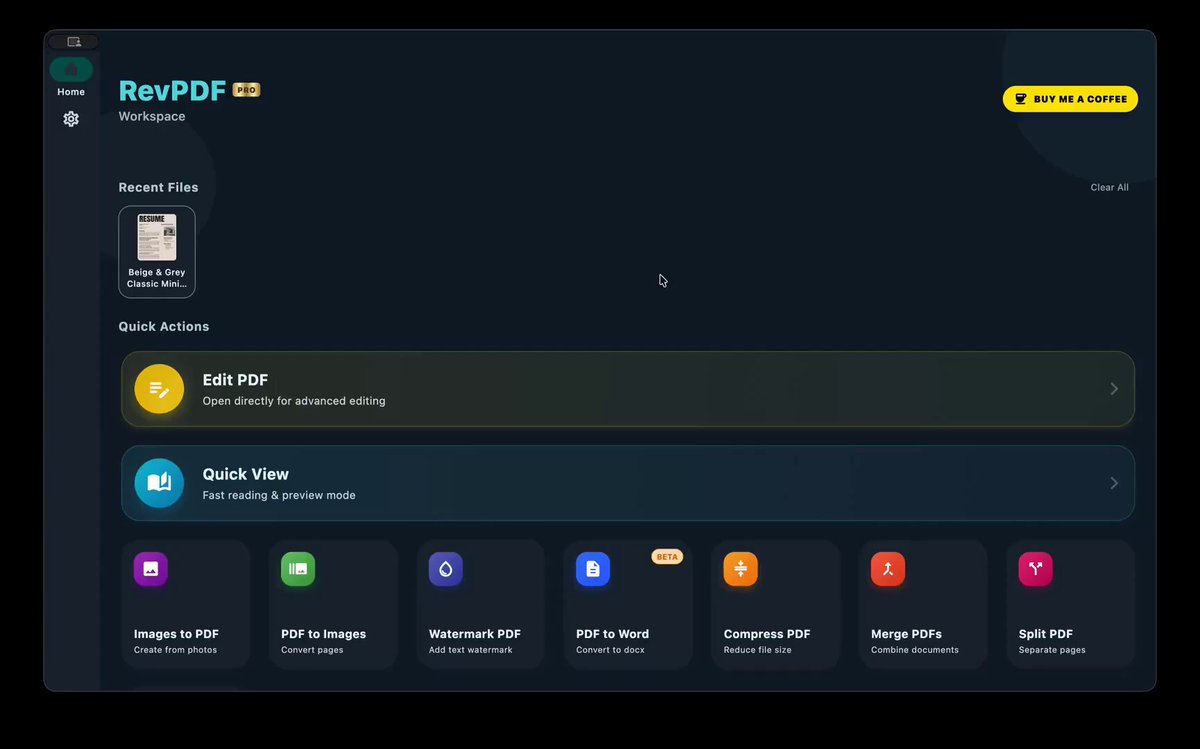1200x749 pixels.
Task: Click the 'Compress PDF' label
Action: pyautogui.click(x=767, y=634)
